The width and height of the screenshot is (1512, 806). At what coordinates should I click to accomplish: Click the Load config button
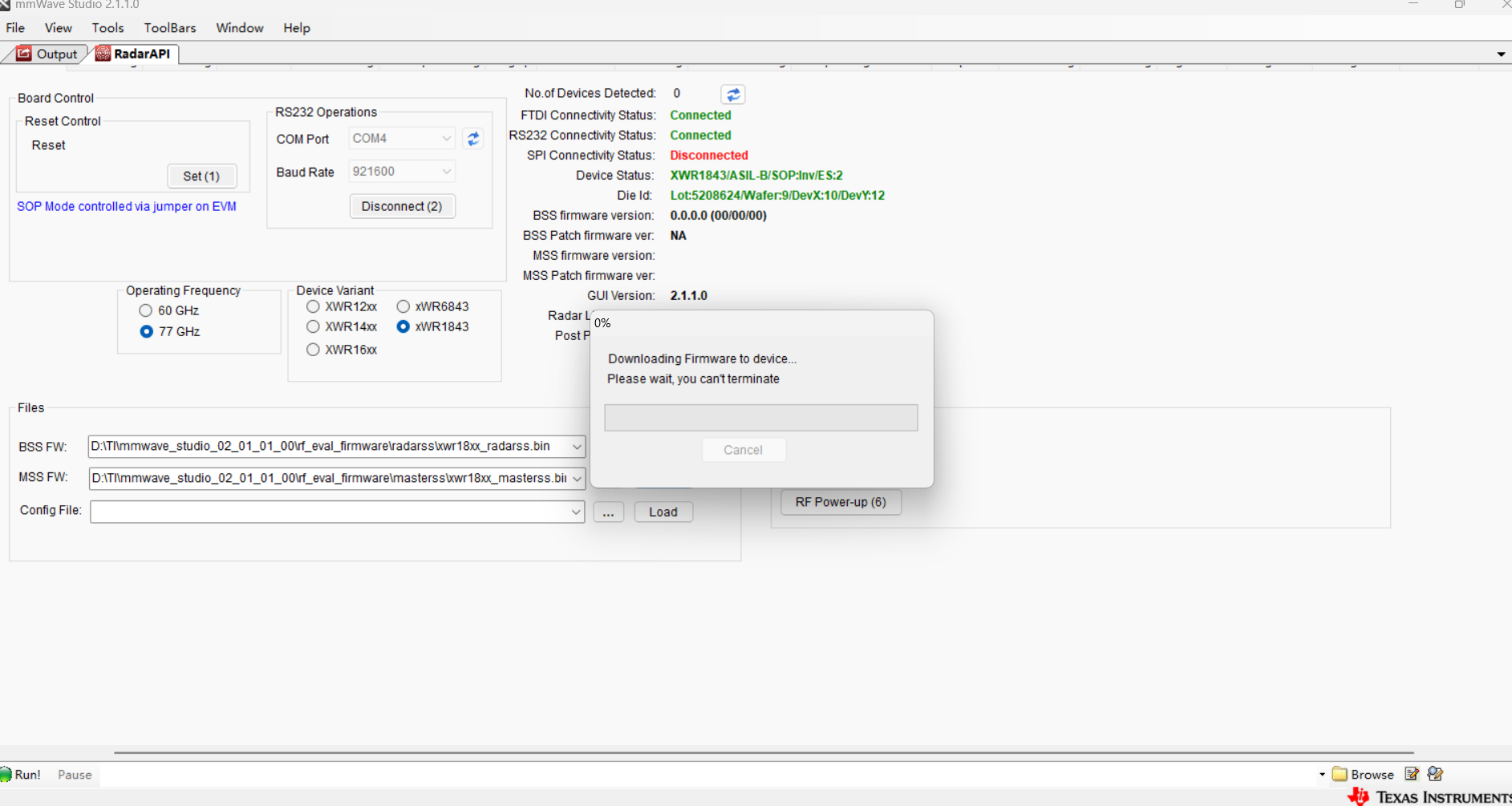pyautogui.click(x=663, y=512)
